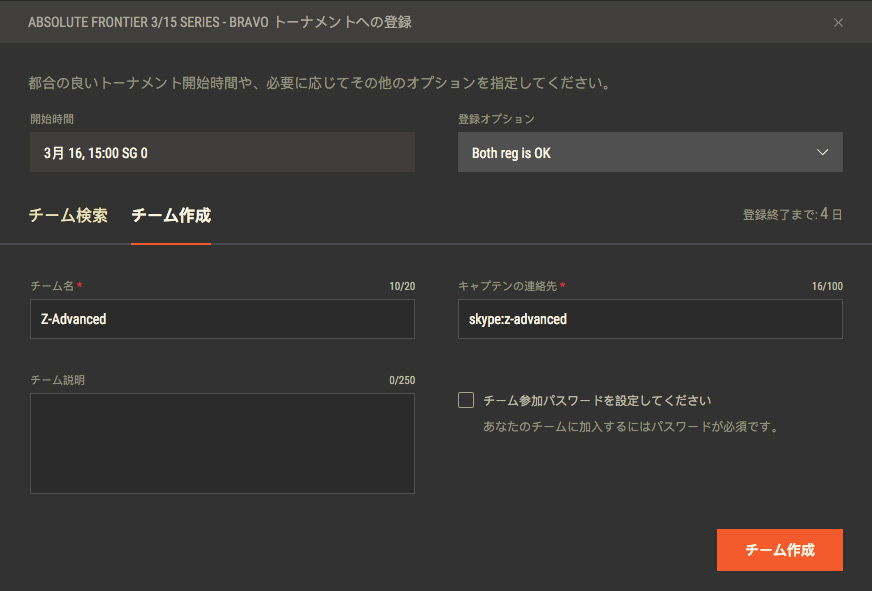Close the tournament registration dialog
872x591 pixels.
(838, 22)
